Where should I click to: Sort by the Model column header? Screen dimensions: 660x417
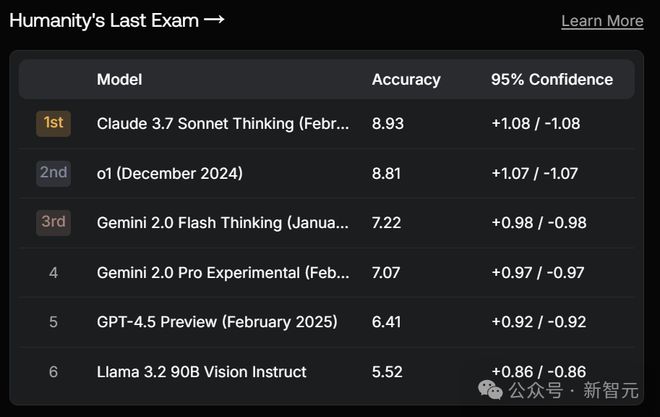(119, 79)
